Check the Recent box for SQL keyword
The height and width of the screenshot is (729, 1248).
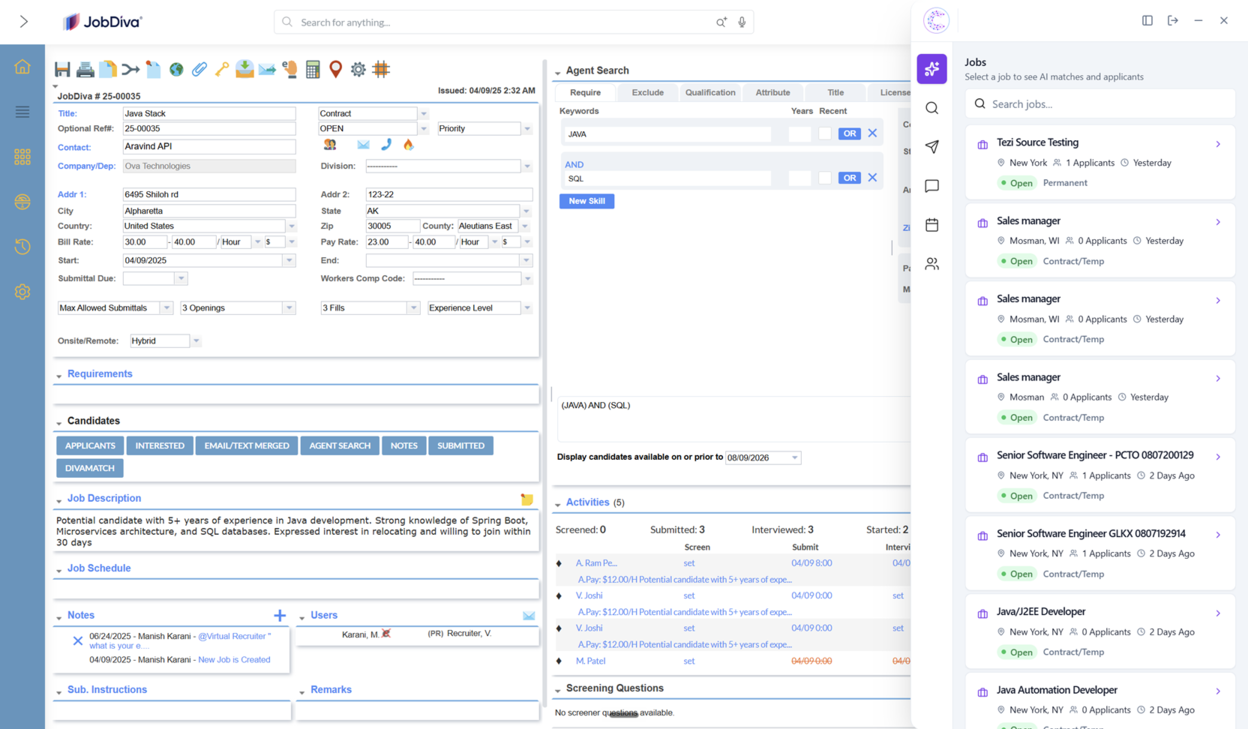[825, 178]
